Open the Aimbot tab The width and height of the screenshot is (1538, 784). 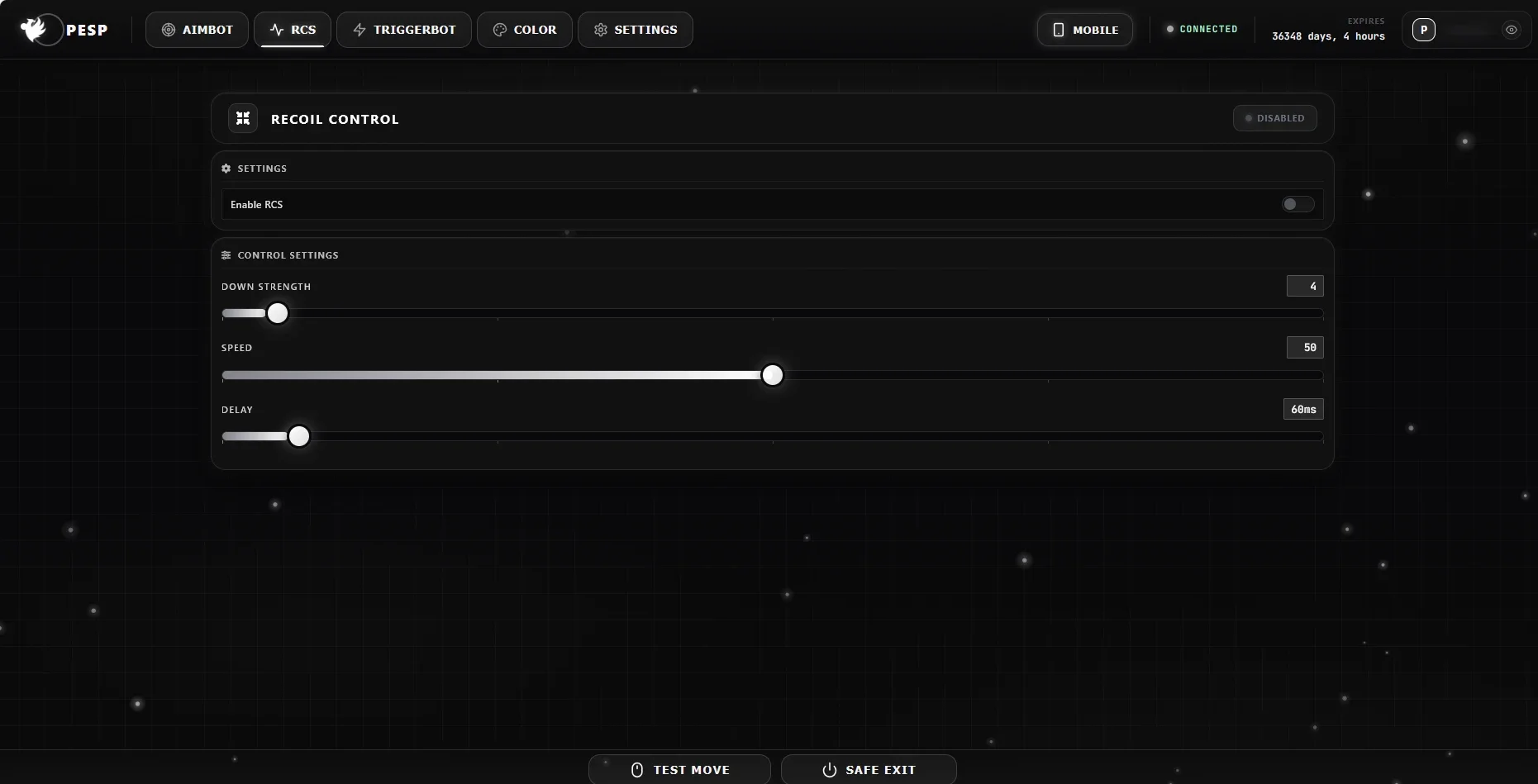click(x=197, y=30)
